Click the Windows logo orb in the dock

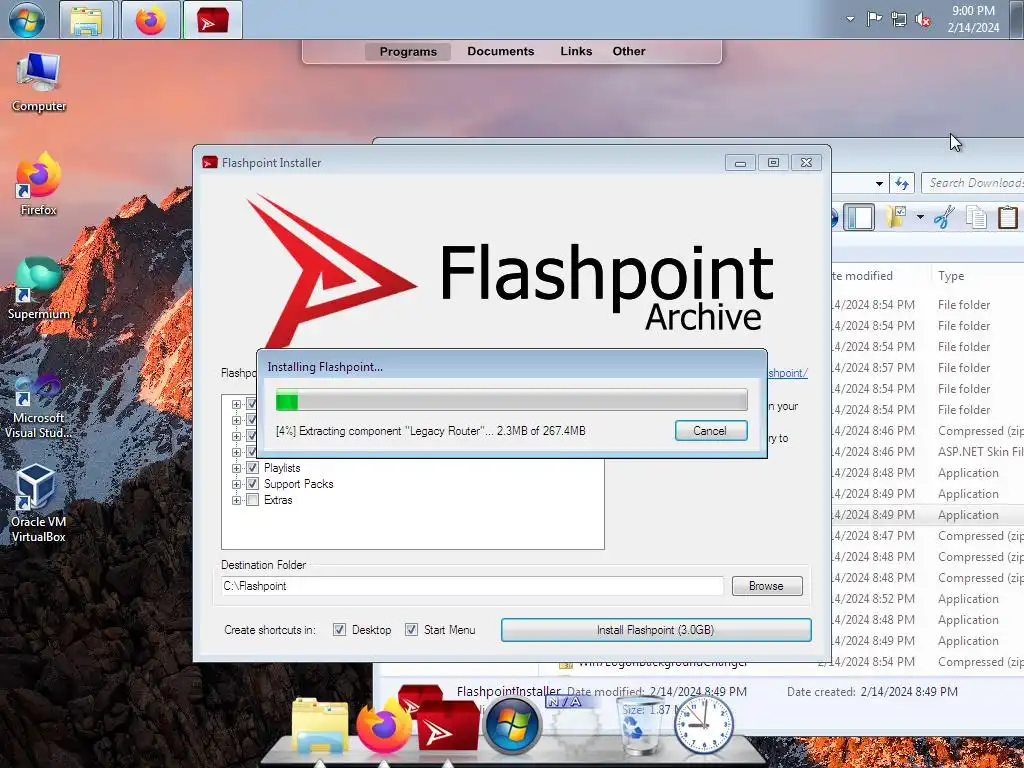click(x=513, y=726)
